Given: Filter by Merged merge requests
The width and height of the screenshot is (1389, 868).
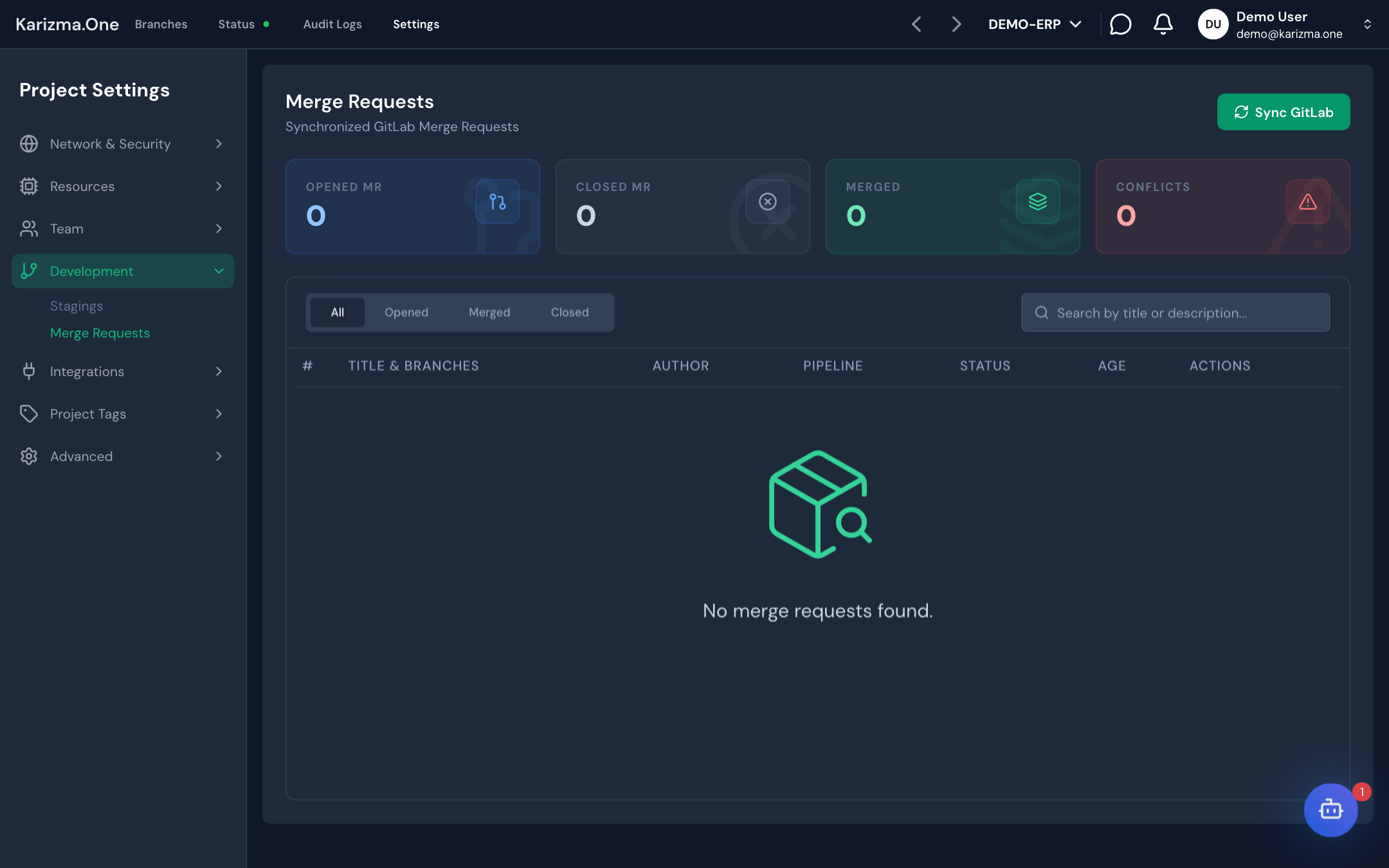Looking at the screenshot, I should tap(489, 312).
